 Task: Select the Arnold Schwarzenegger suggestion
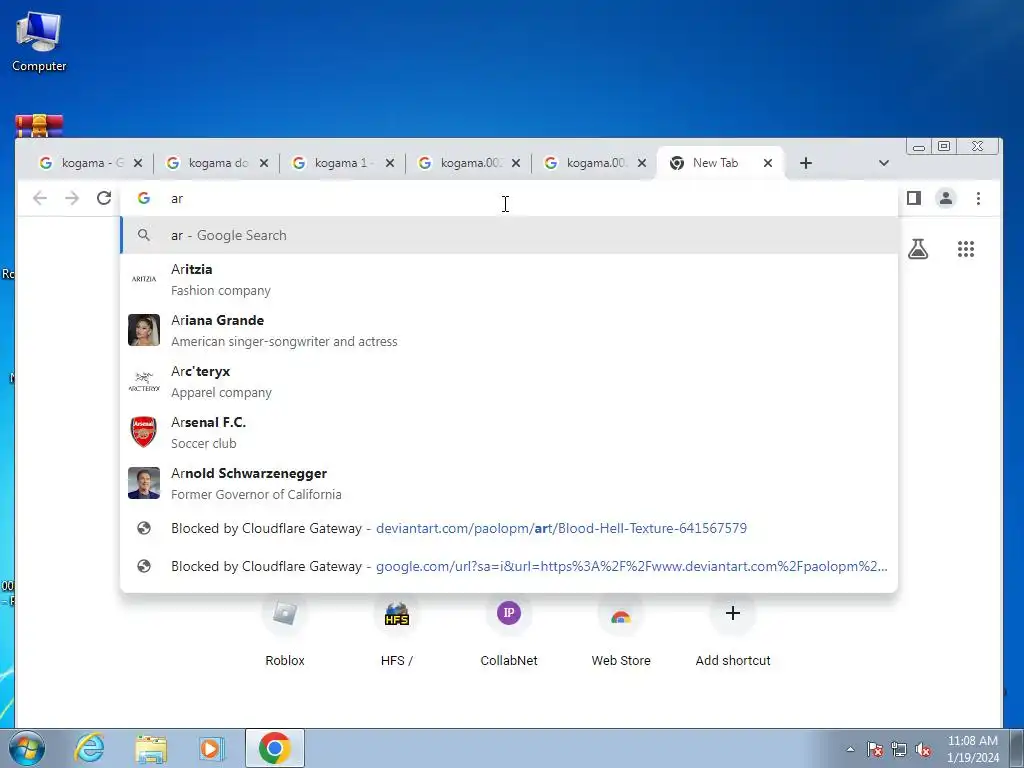(509, 483)
